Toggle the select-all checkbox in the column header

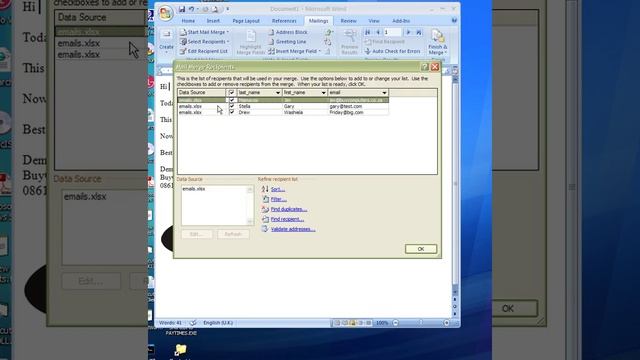pyautogui.click(x=232, y=93)
